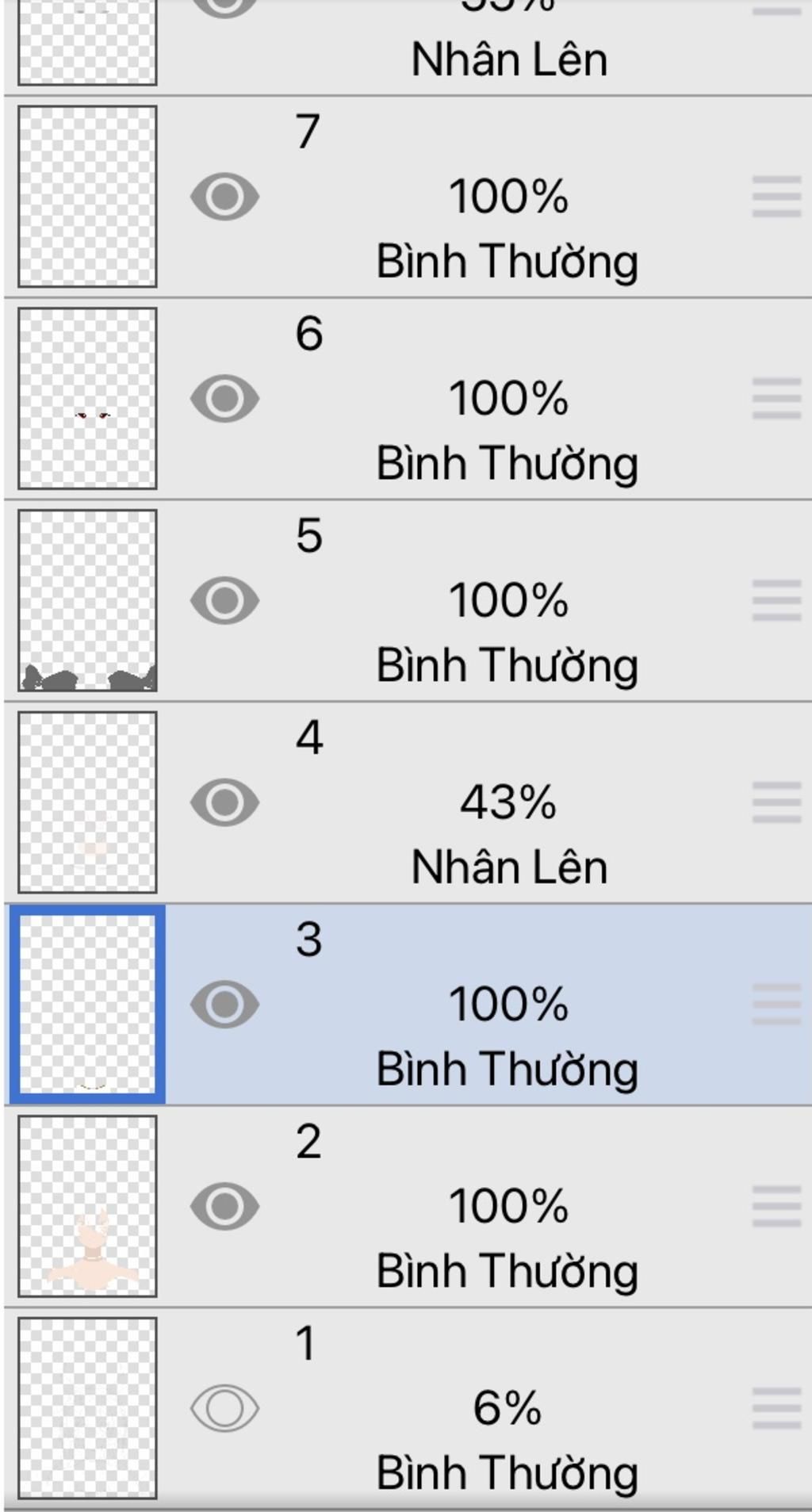Grab the reorder handle of layer 7
812x1512 pixels.
point(776,197)
